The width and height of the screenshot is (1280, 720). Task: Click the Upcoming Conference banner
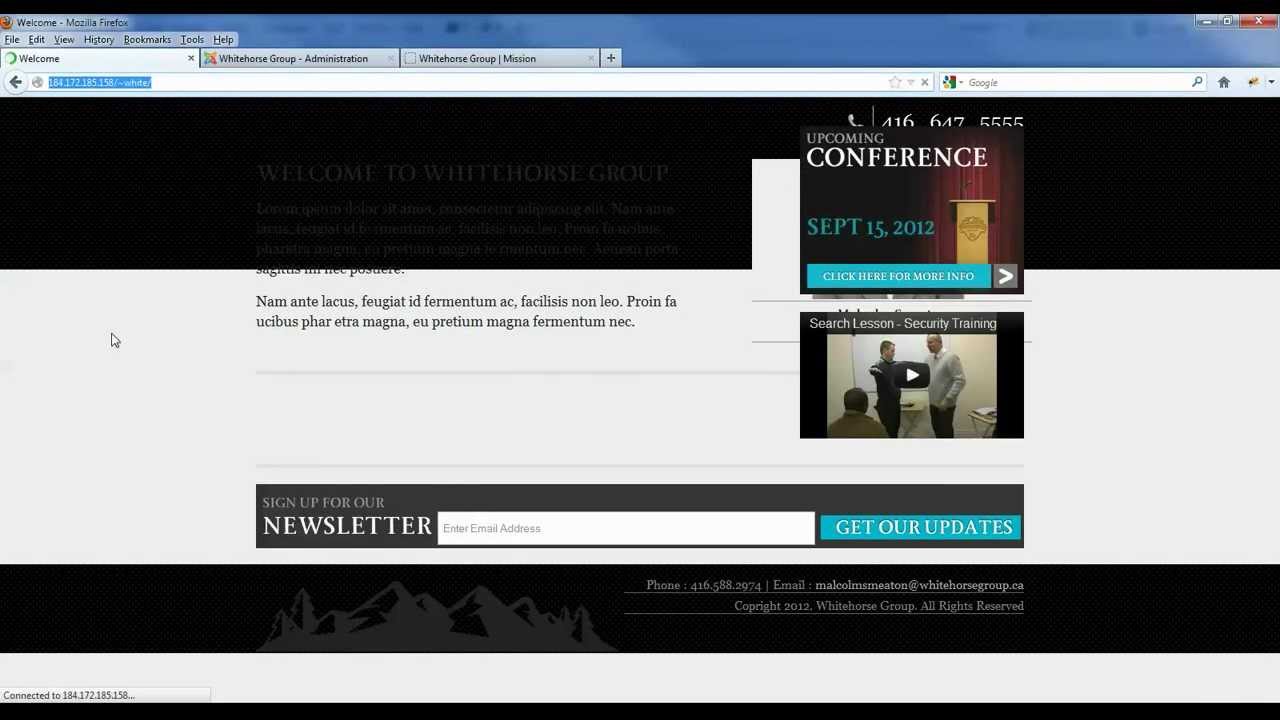coord(912,210)
